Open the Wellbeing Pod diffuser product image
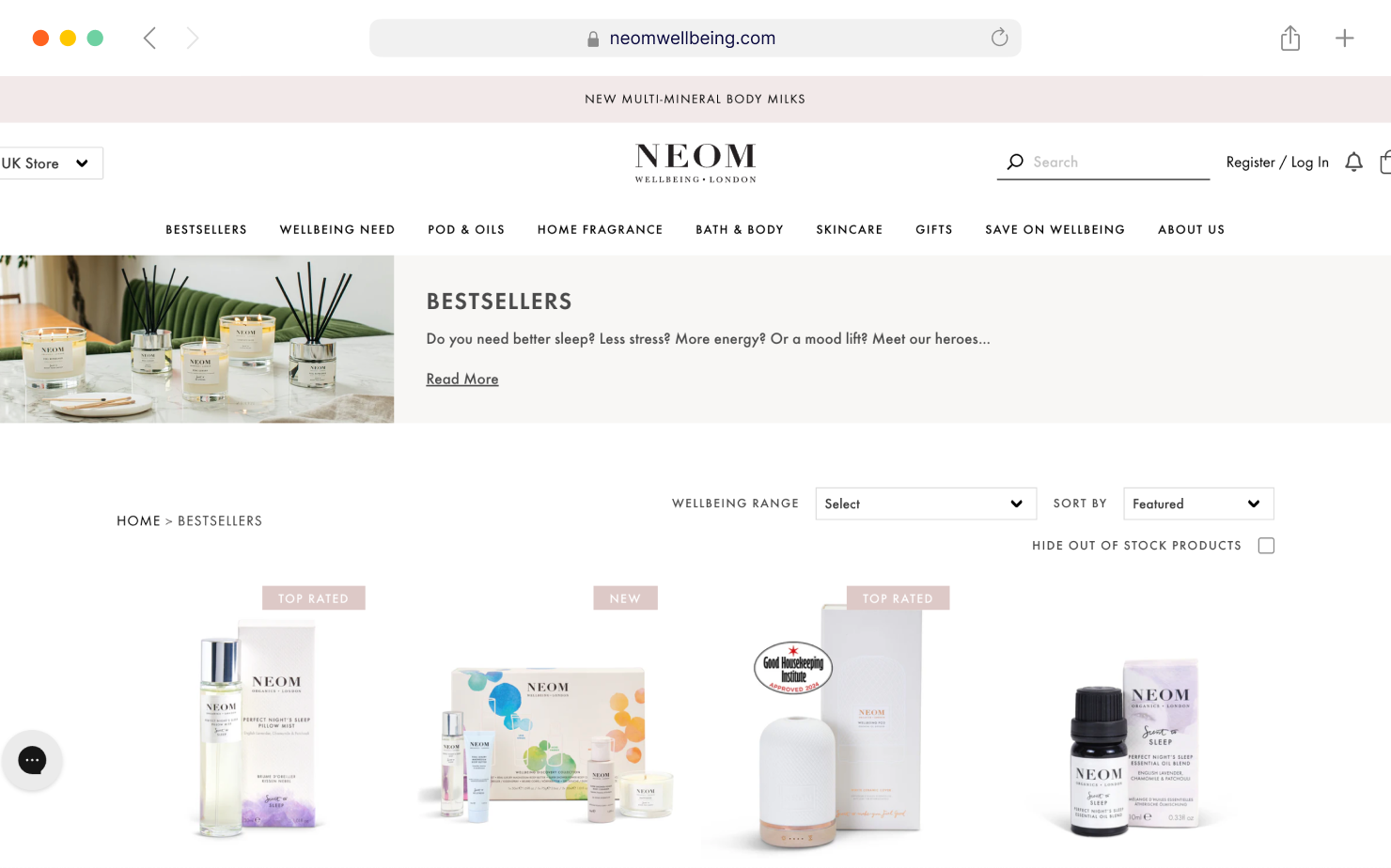Screen dimensions: 1391x868 pyautogui.click(x=830, y=725)
